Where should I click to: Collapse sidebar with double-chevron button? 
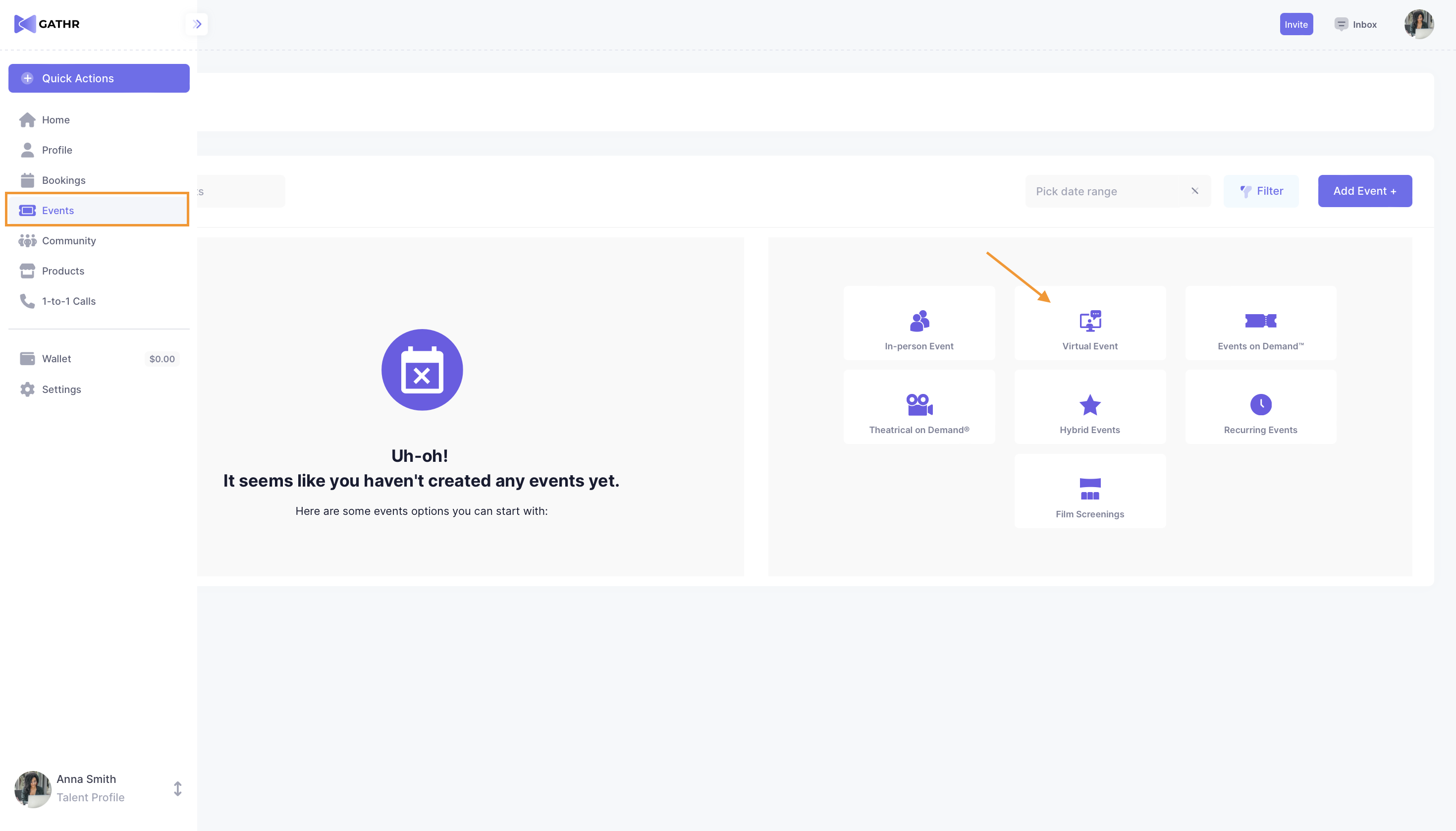pos(197,24)
